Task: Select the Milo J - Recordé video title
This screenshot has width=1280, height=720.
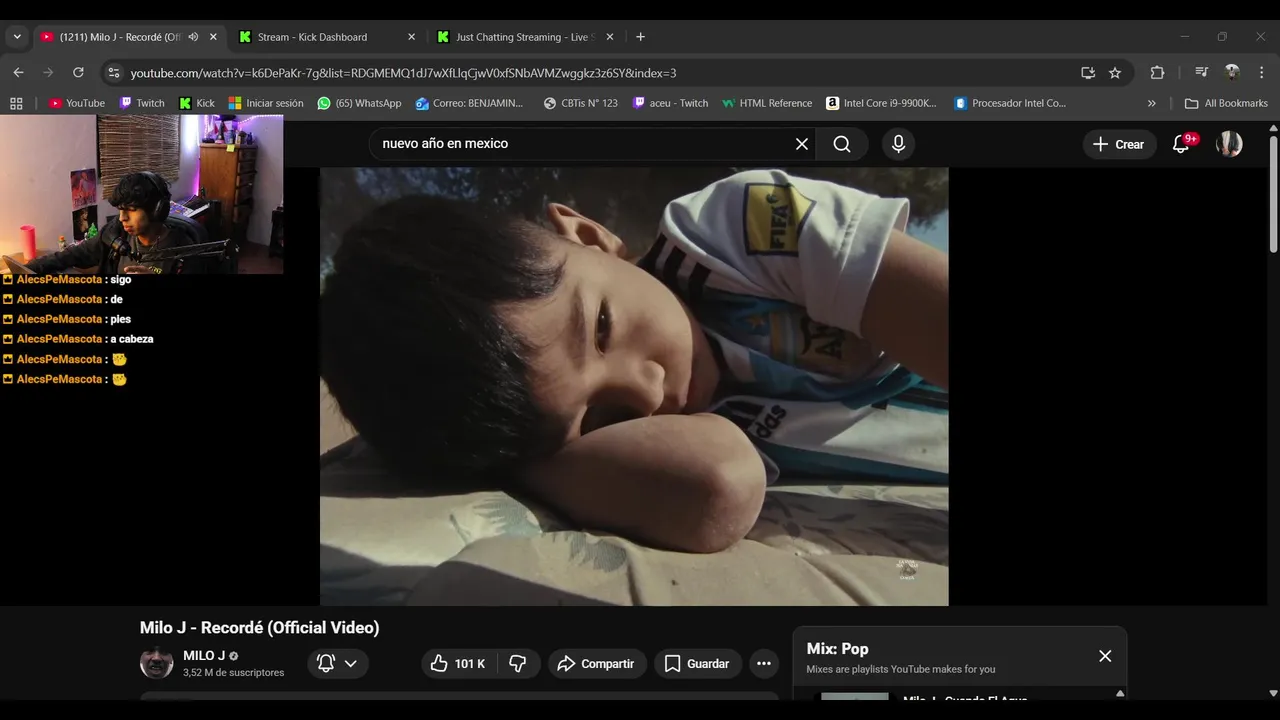Action: point(259,628)
